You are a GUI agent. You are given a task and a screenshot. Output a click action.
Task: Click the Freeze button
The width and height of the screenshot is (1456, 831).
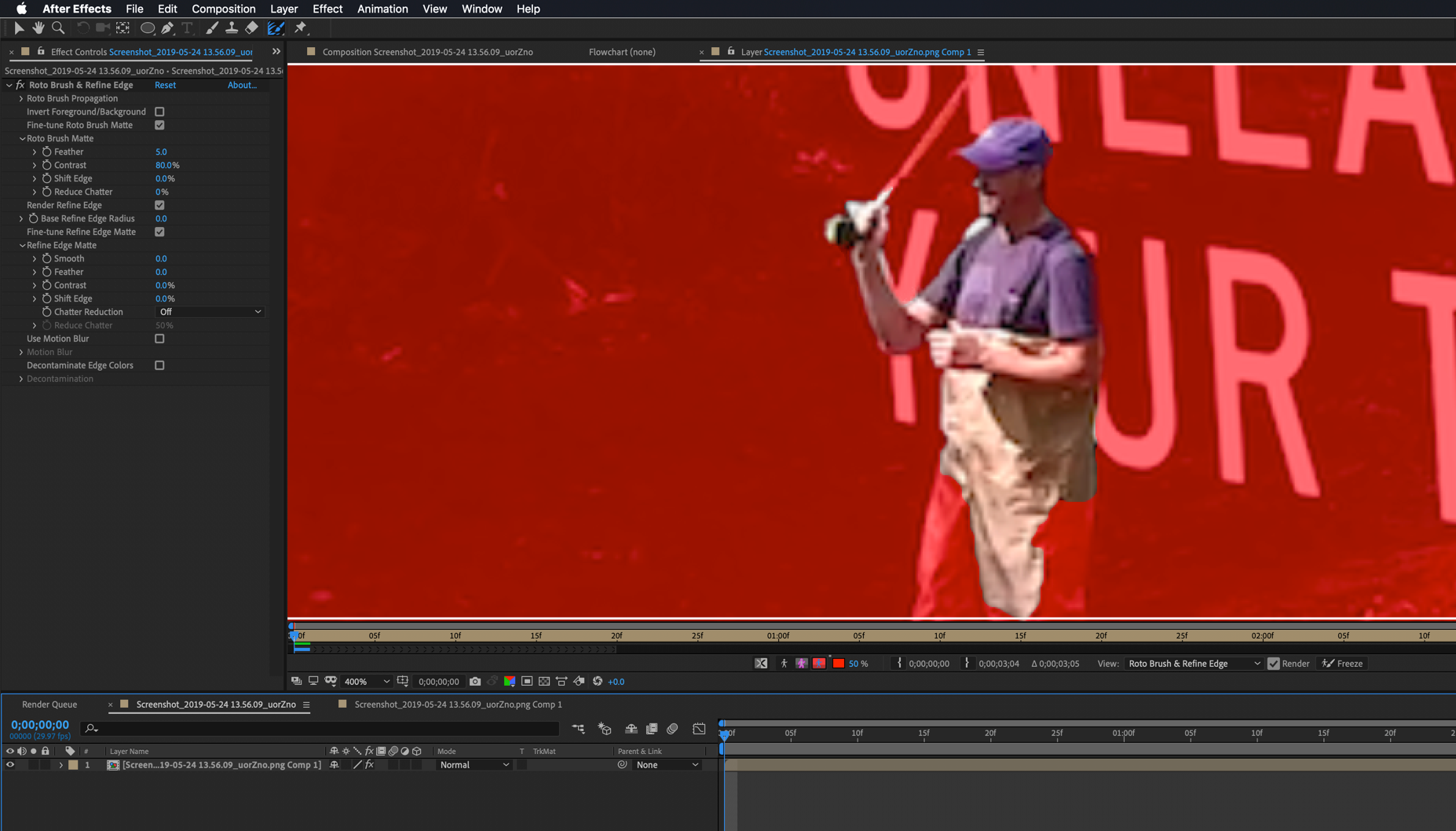tap(1342, 664)
